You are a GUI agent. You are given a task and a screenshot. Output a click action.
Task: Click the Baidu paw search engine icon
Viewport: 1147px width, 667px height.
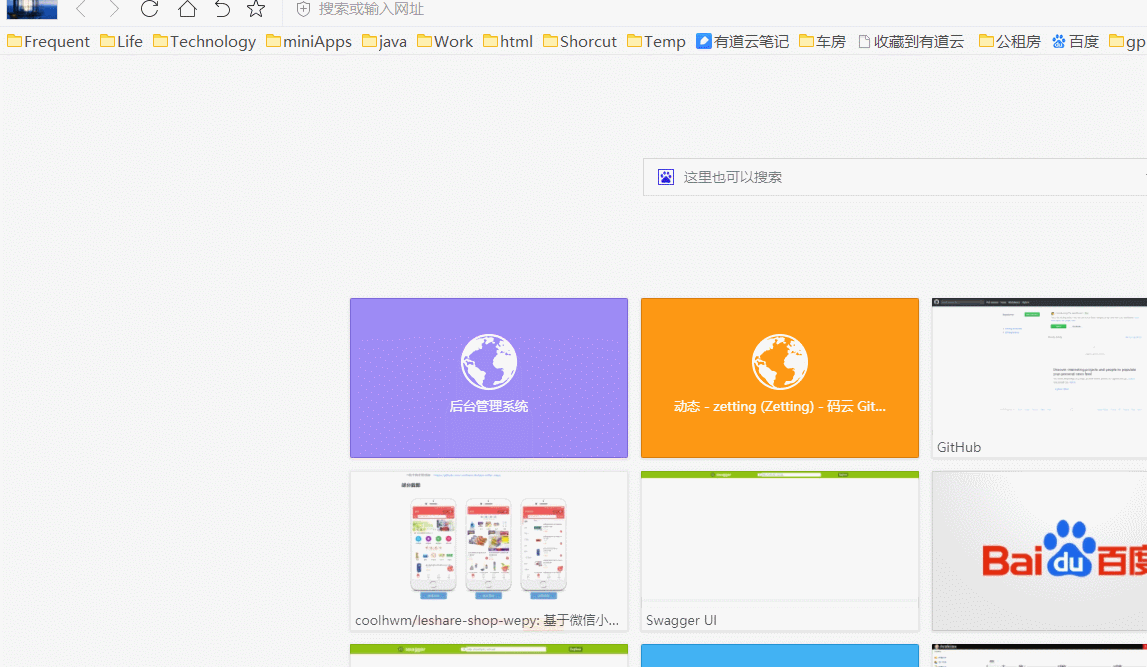666,177
